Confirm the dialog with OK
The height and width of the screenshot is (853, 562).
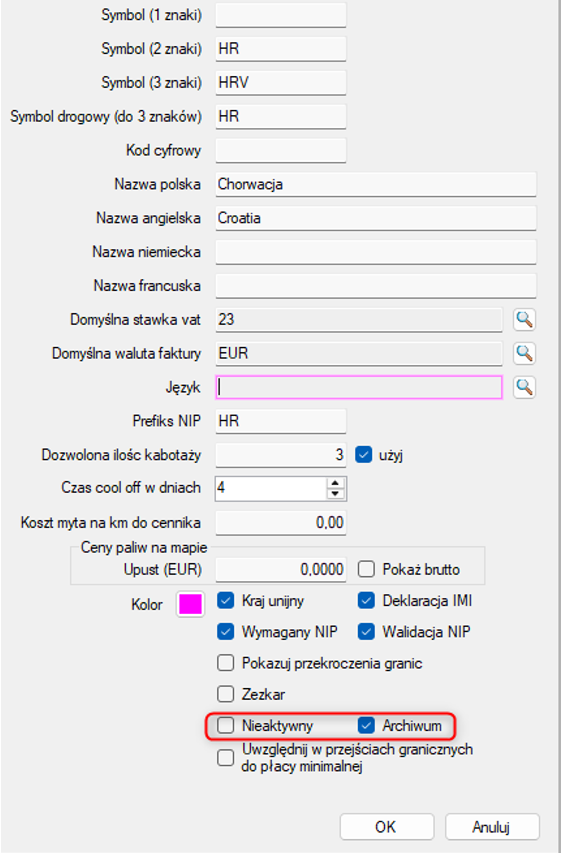[387, 827]
